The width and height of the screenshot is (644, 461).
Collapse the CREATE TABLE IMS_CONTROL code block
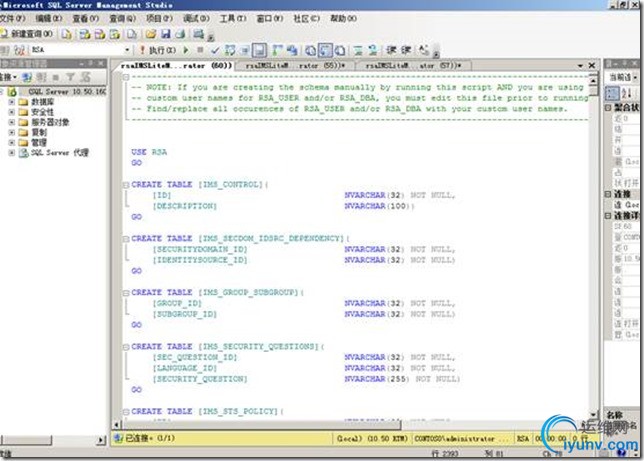pyautogui.click(x=126, y=185)
